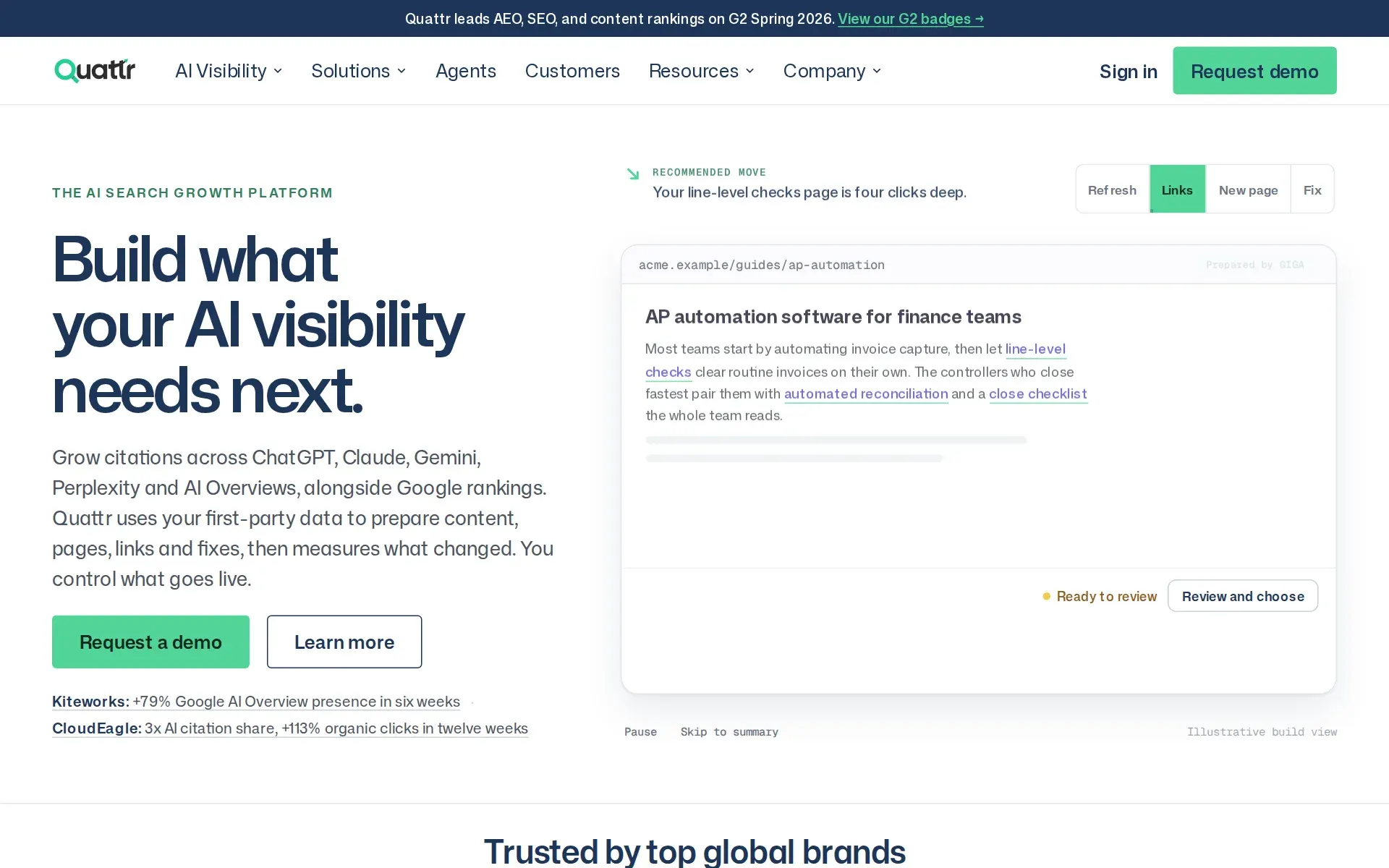Go to the Agents page
This screenshot has width=1389, height=868.
466,71
